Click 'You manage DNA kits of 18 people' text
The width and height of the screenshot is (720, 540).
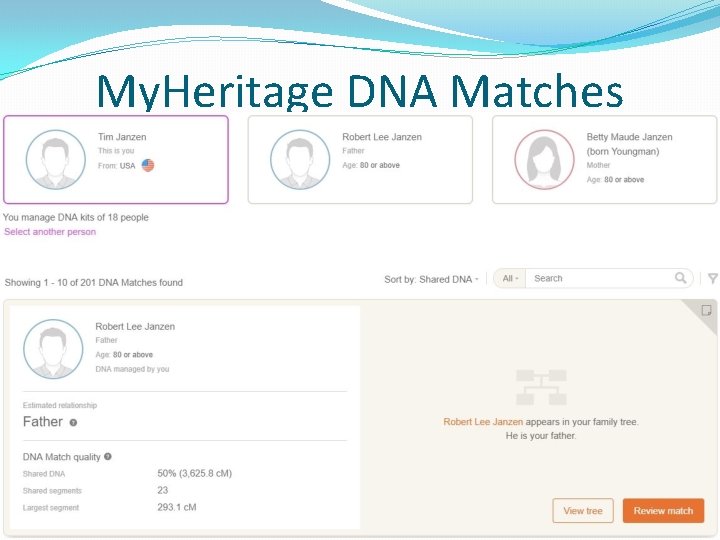[76, 217]
